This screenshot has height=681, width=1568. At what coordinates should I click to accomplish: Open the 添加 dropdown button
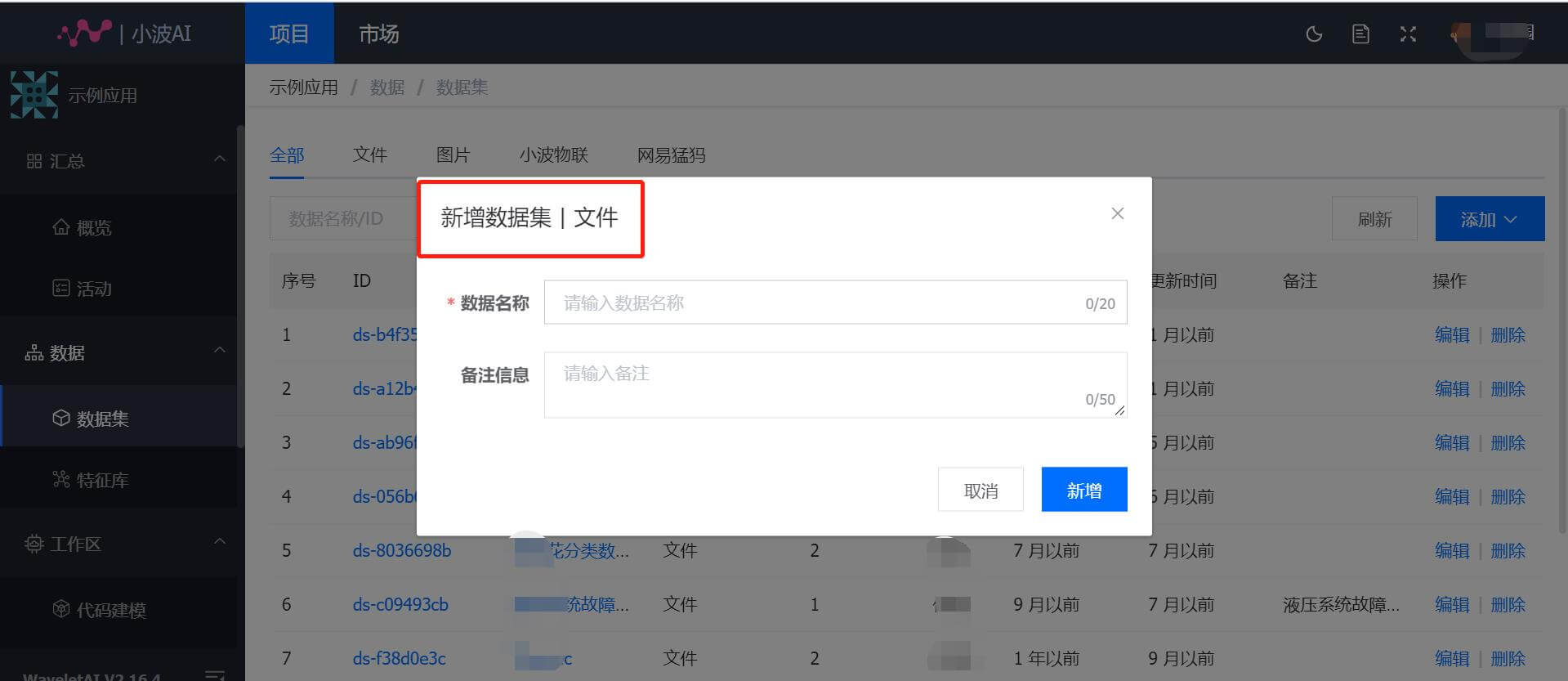click(1490, 218)
